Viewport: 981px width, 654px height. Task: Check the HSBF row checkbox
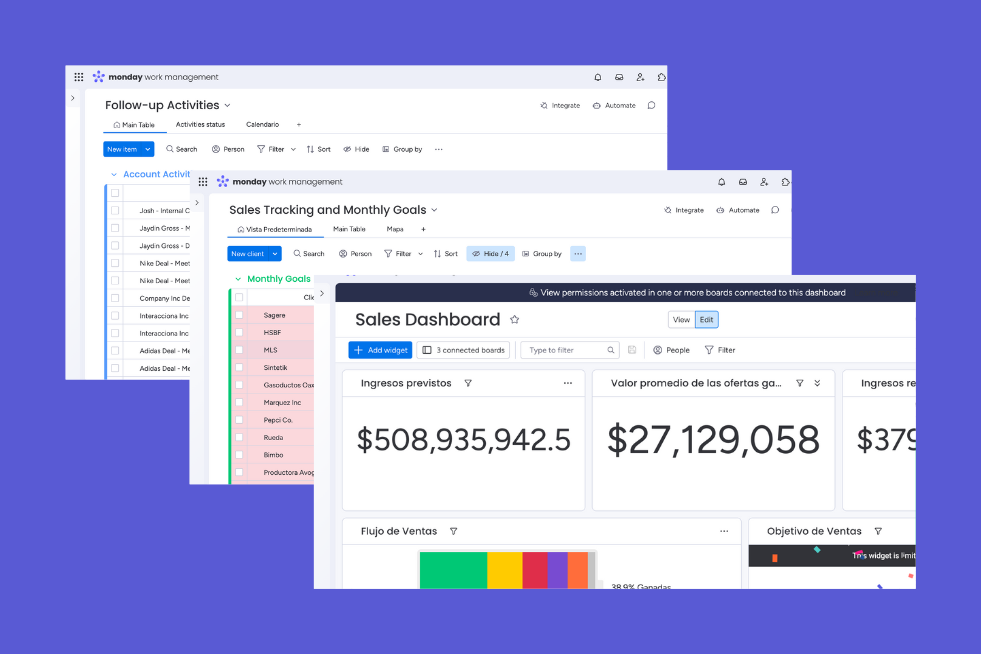pos(239,332)
